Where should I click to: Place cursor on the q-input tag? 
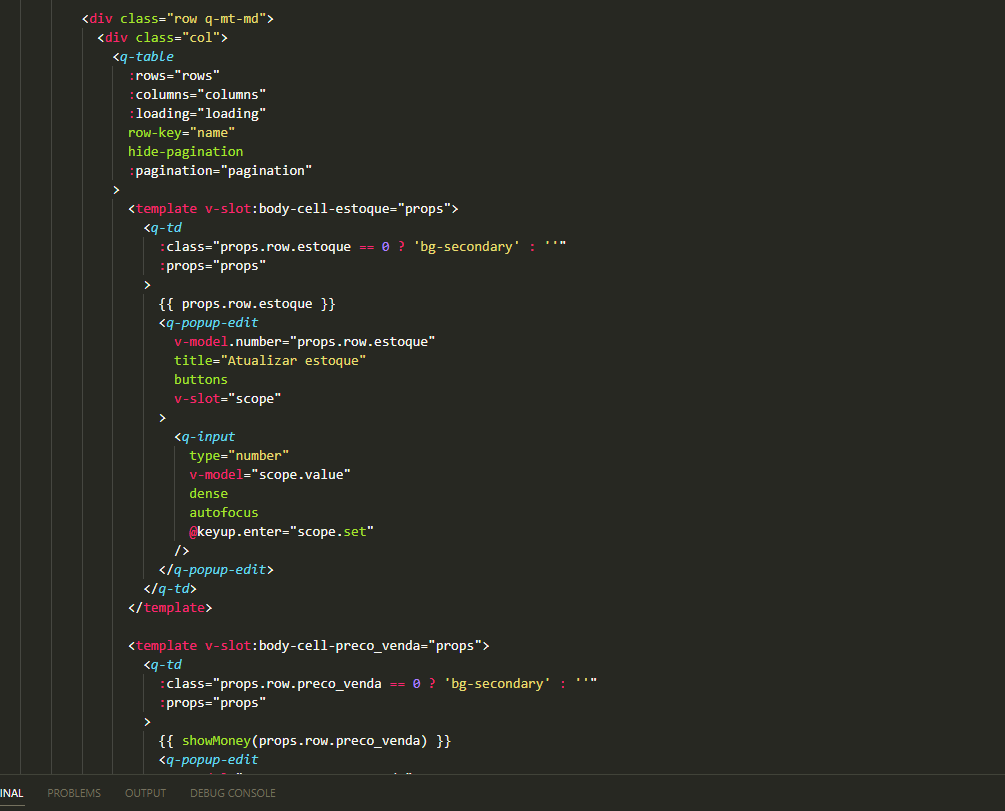pyautogui.click(x=207, y=436)
